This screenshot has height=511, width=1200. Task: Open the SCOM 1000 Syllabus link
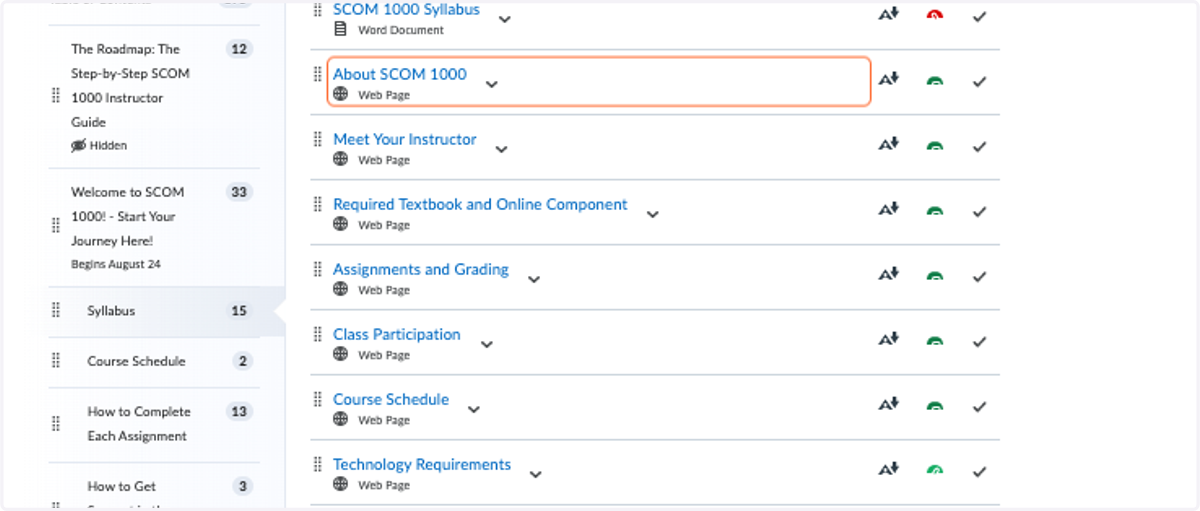click(406, 10)
